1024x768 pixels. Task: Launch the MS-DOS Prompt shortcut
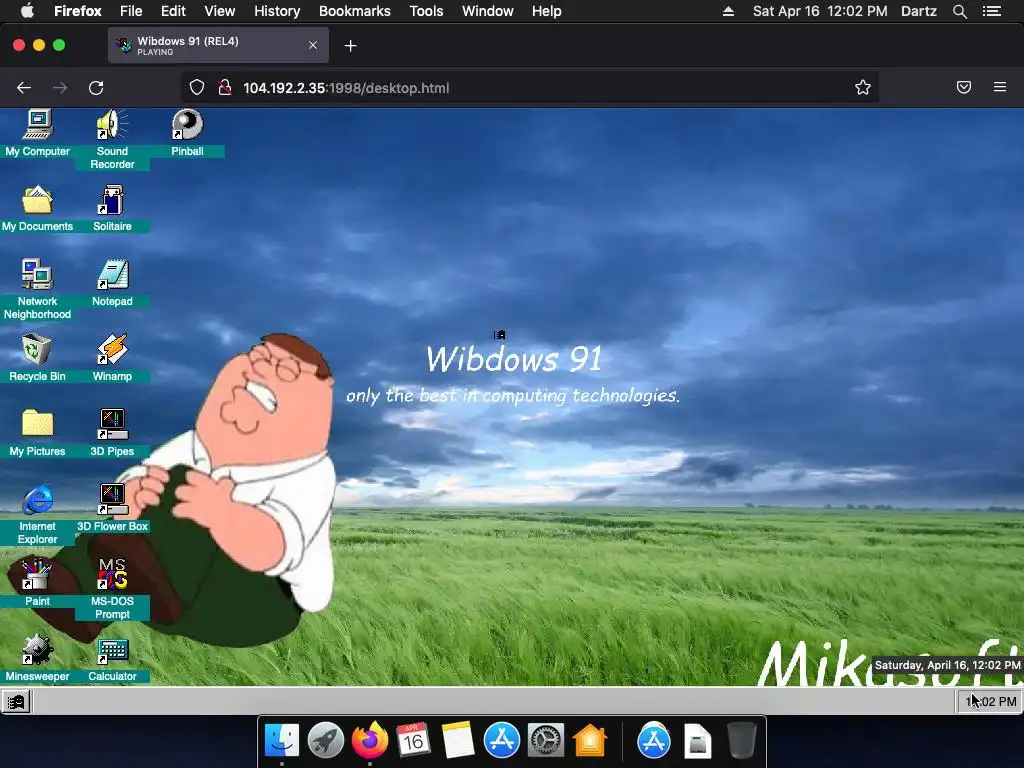pyautogui.click(x=112, y=589)
